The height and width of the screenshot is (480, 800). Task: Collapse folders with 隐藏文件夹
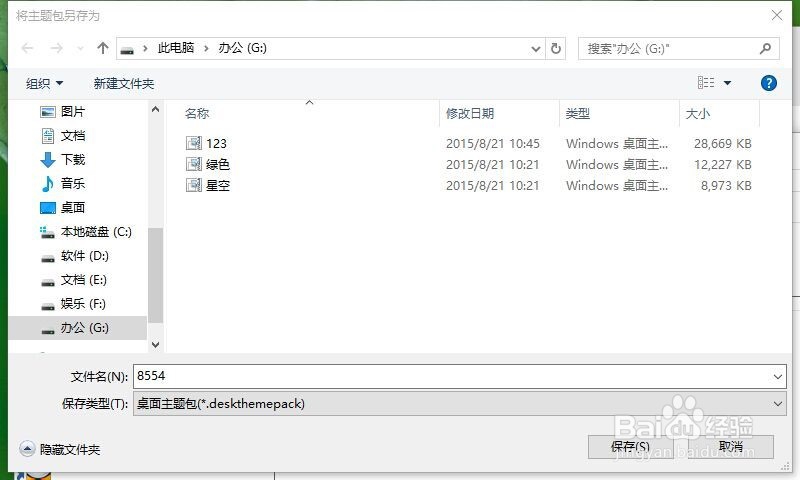pos(60,449)
